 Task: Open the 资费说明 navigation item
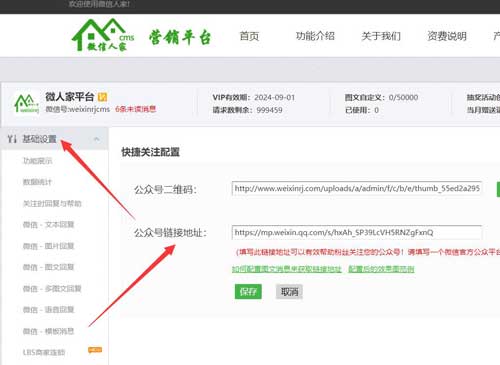[x=447, y=36]
